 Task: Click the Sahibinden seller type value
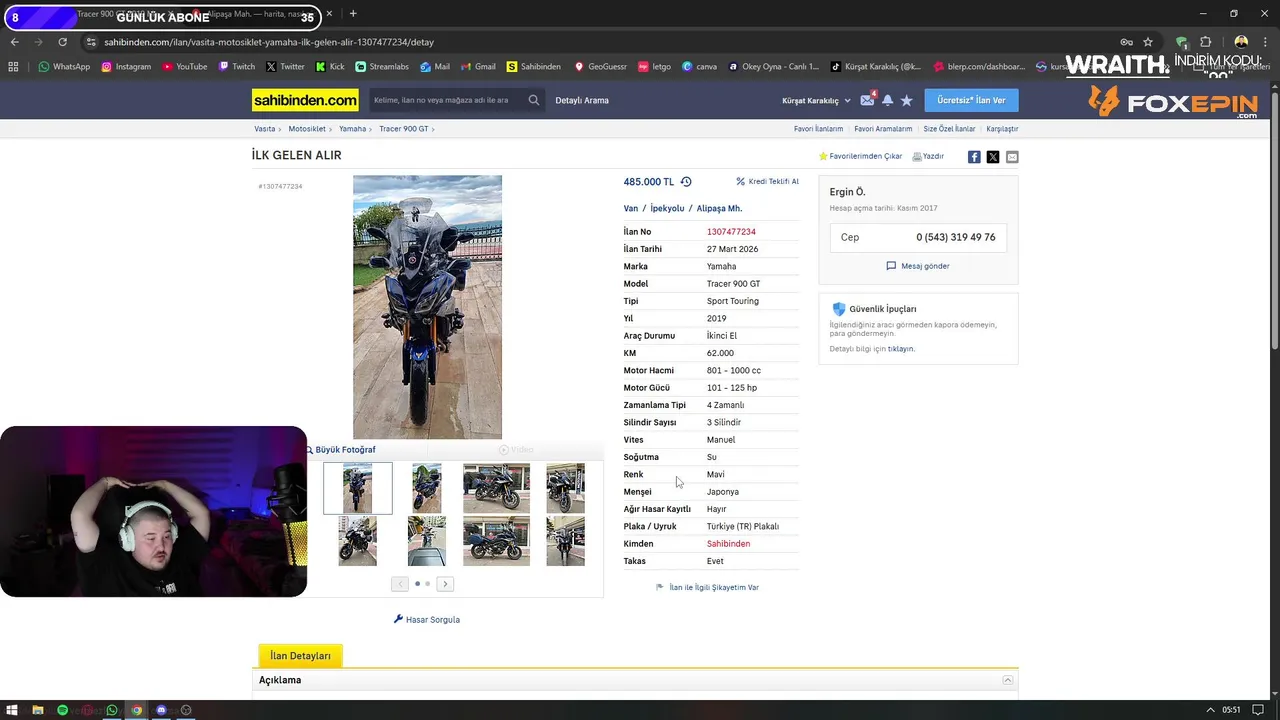[728, 544]
